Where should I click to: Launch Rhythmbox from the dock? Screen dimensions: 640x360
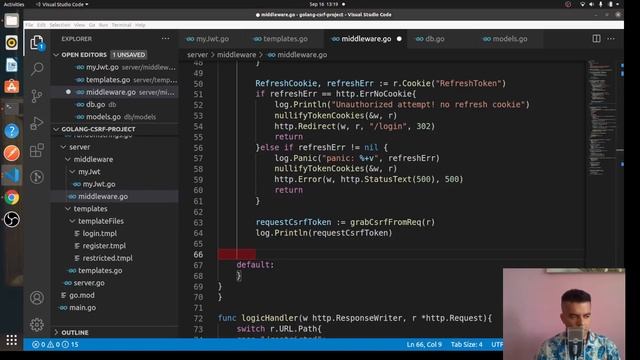point(11,42)
